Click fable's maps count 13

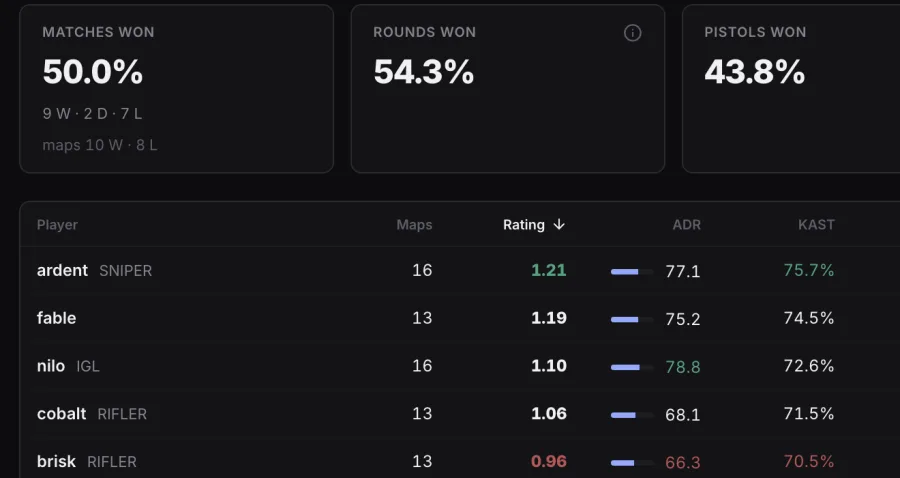[422, 318]
